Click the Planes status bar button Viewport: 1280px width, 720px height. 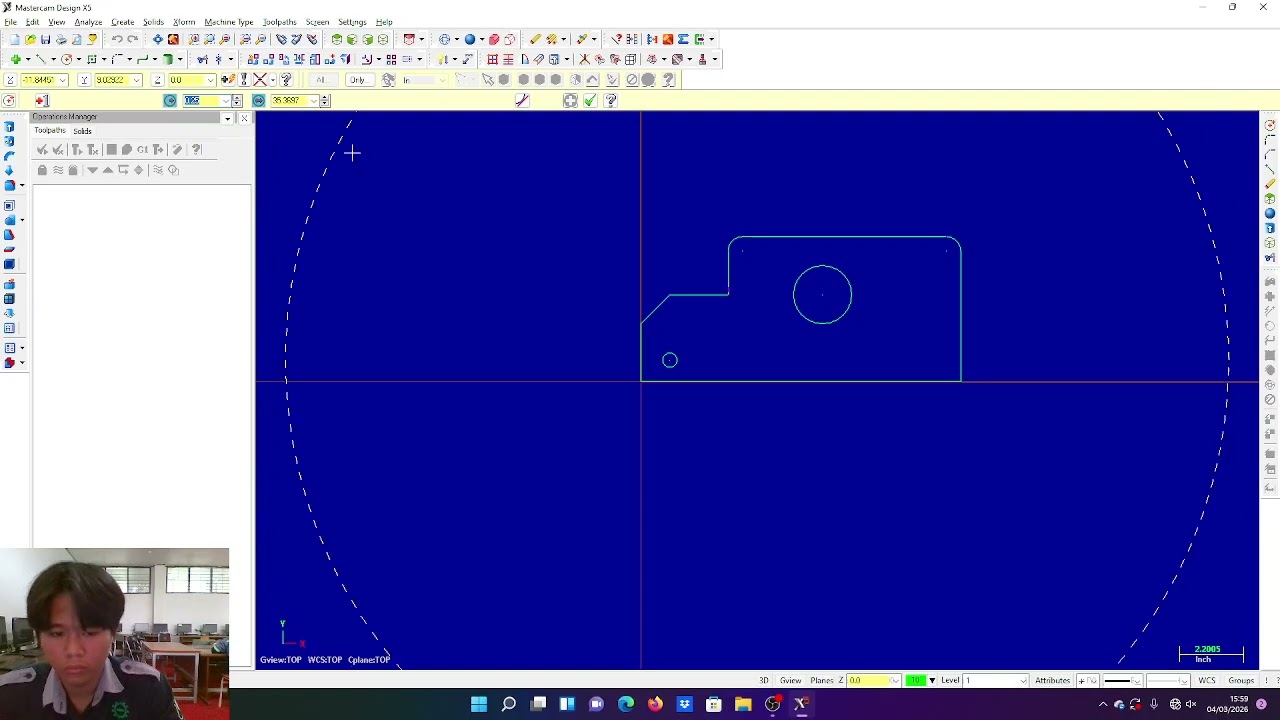point(822,680)
